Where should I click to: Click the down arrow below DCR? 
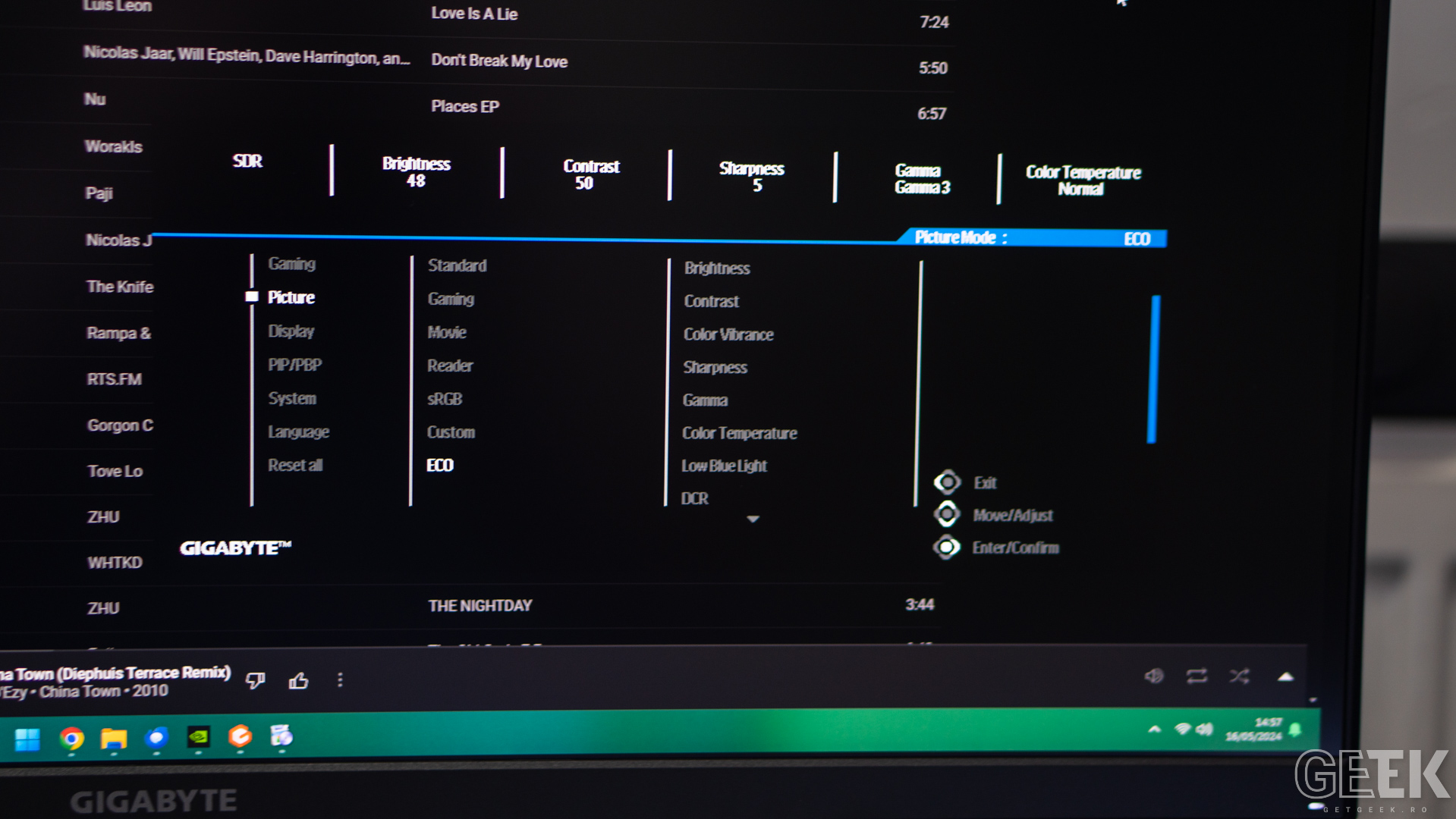[753, 519]
